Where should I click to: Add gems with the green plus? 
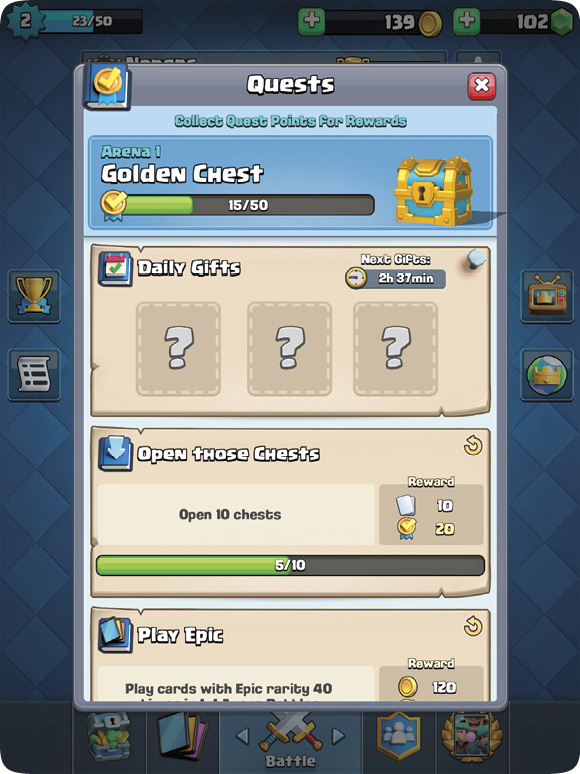(466, 21)
